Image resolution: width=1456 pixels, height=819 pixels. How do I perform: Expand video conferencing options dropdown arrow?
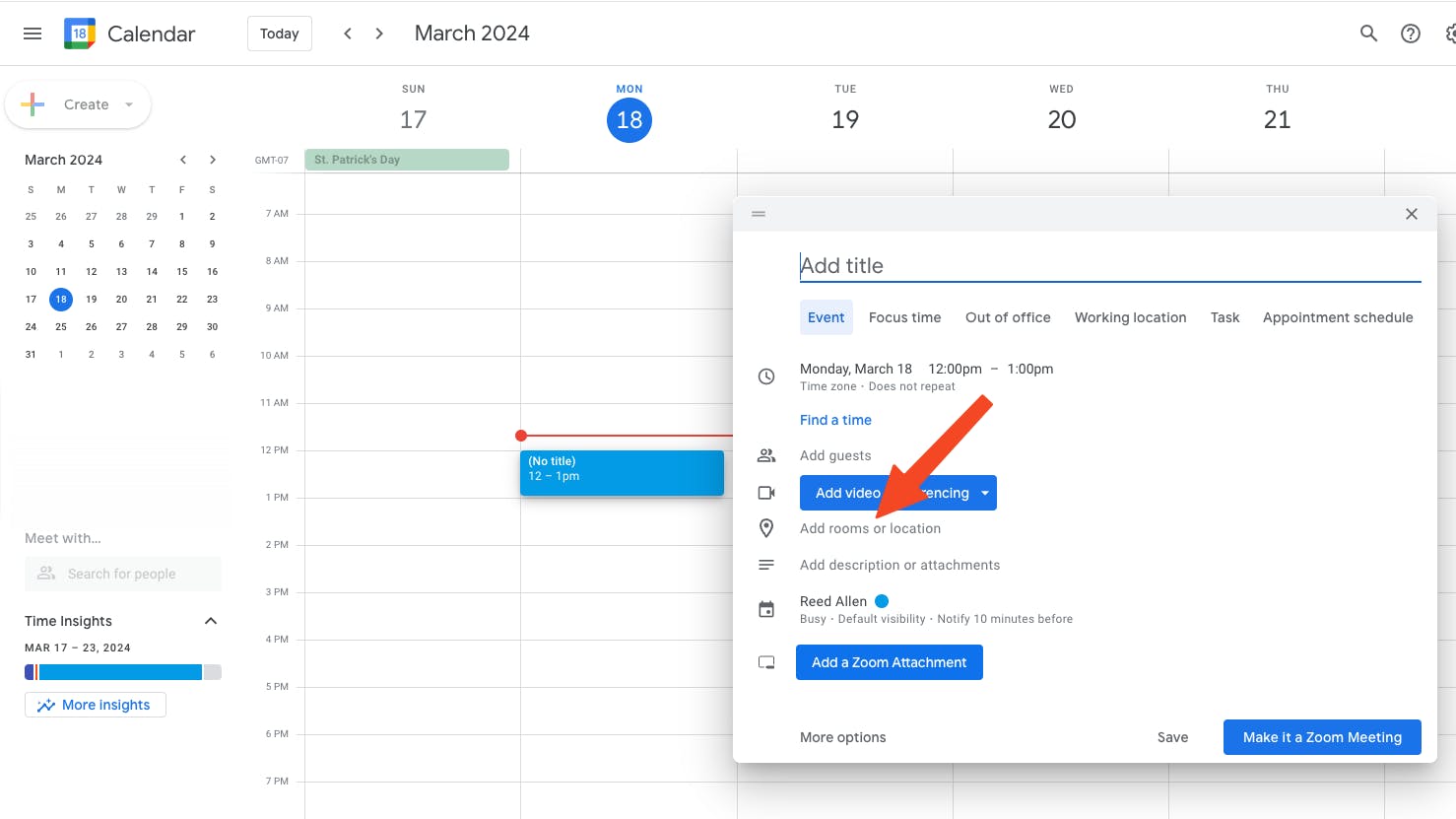coord(984,493)
